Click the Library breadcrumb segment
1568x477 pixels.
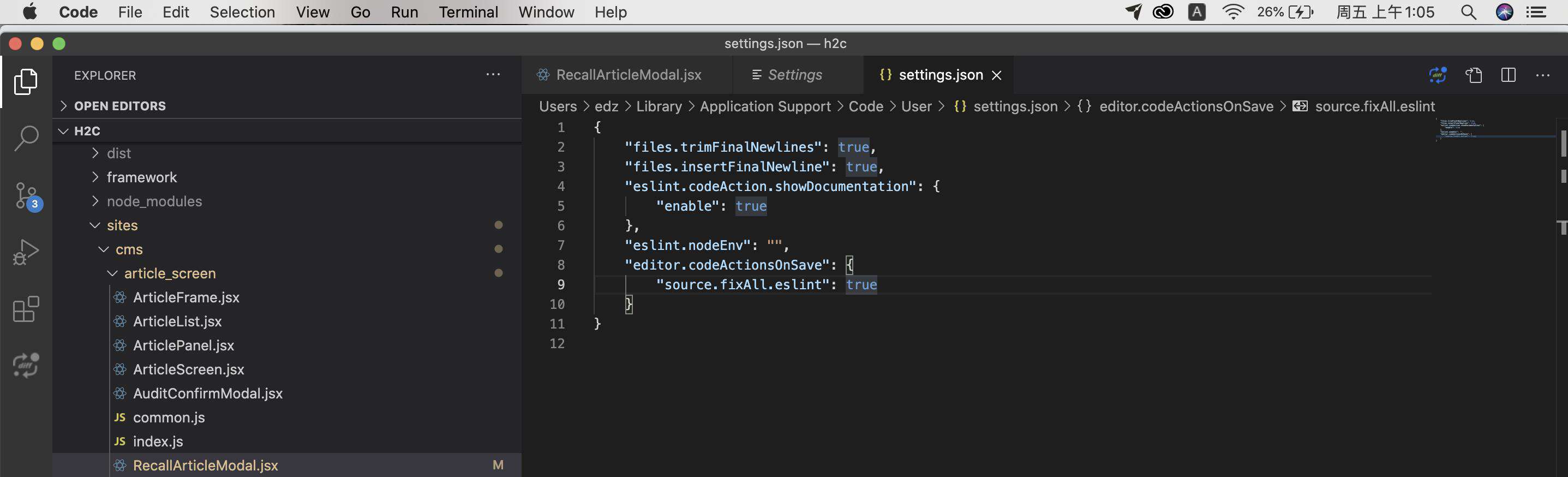pyautogui.click(x=659, y=106)
